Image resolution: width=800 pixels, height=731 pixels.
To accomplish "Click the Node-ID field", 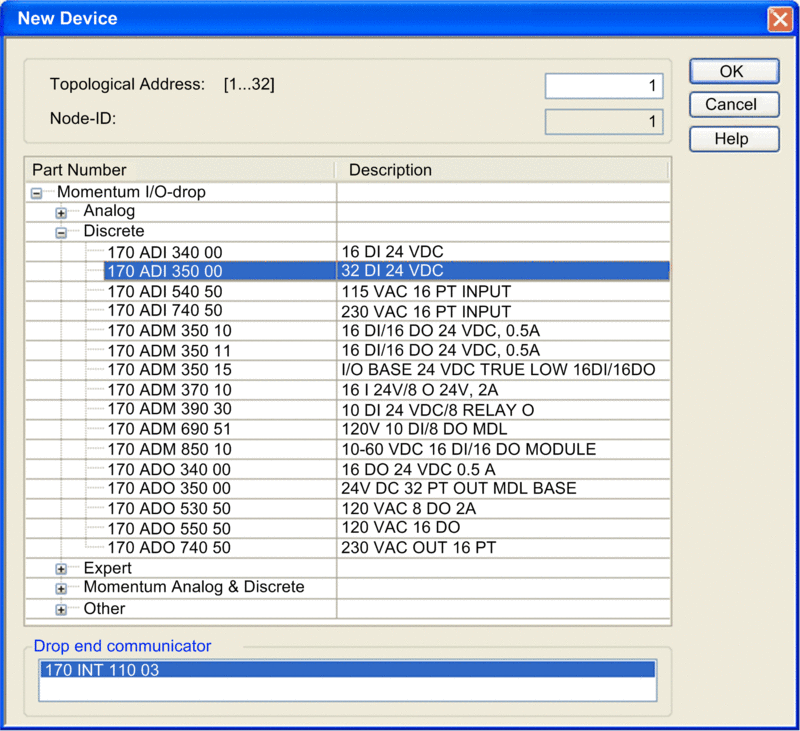I will point(604,121).
